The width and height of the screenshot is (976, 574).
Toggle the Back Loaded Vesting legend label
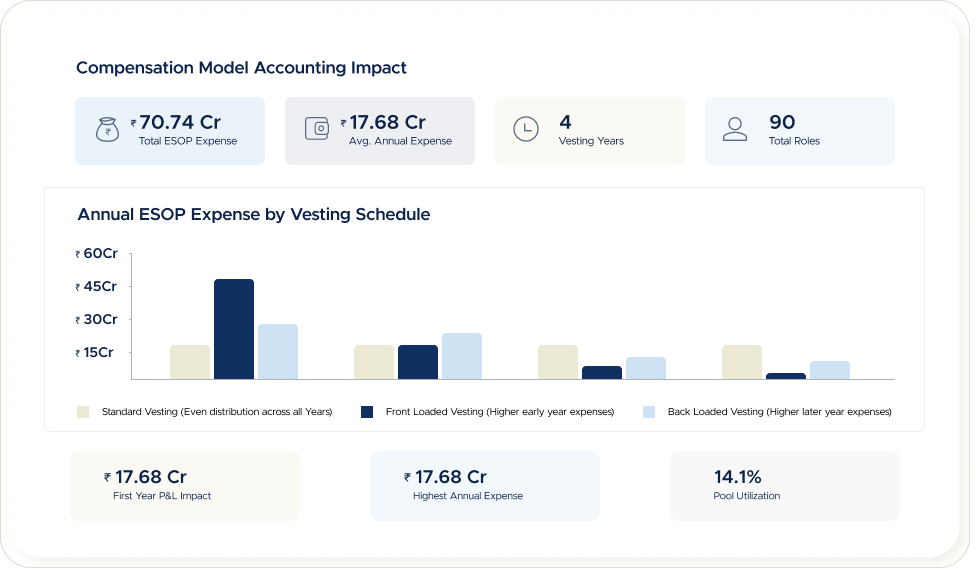[x=779, y=411]
